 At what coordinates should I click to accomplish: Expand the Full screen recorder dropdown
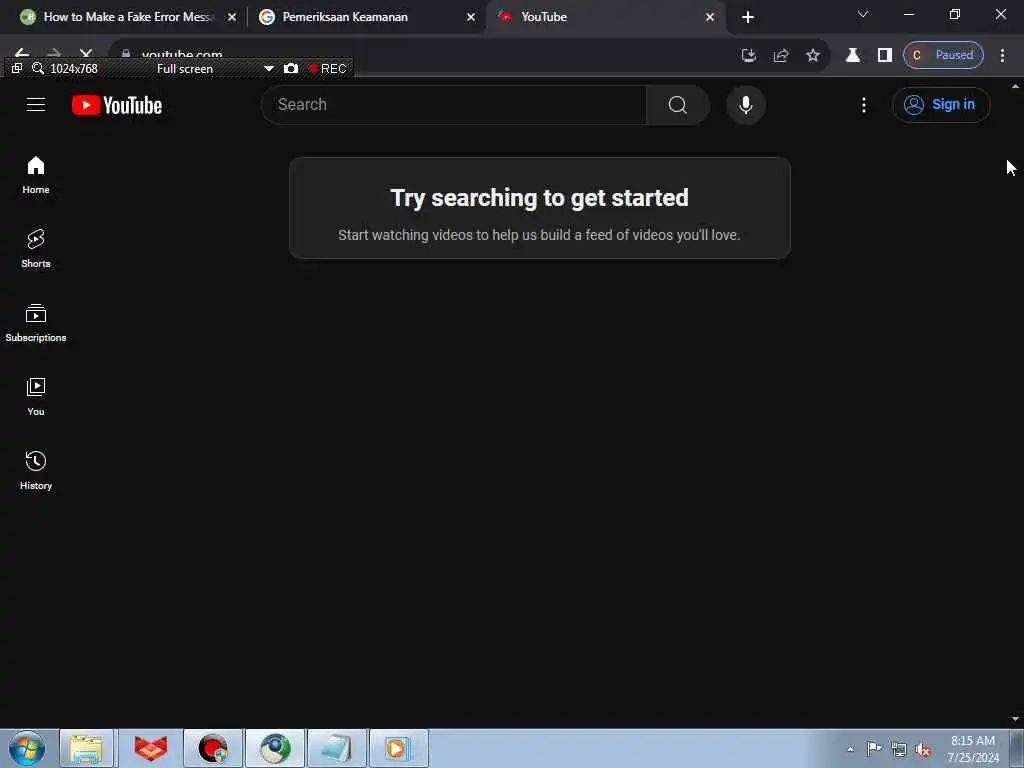268,69
